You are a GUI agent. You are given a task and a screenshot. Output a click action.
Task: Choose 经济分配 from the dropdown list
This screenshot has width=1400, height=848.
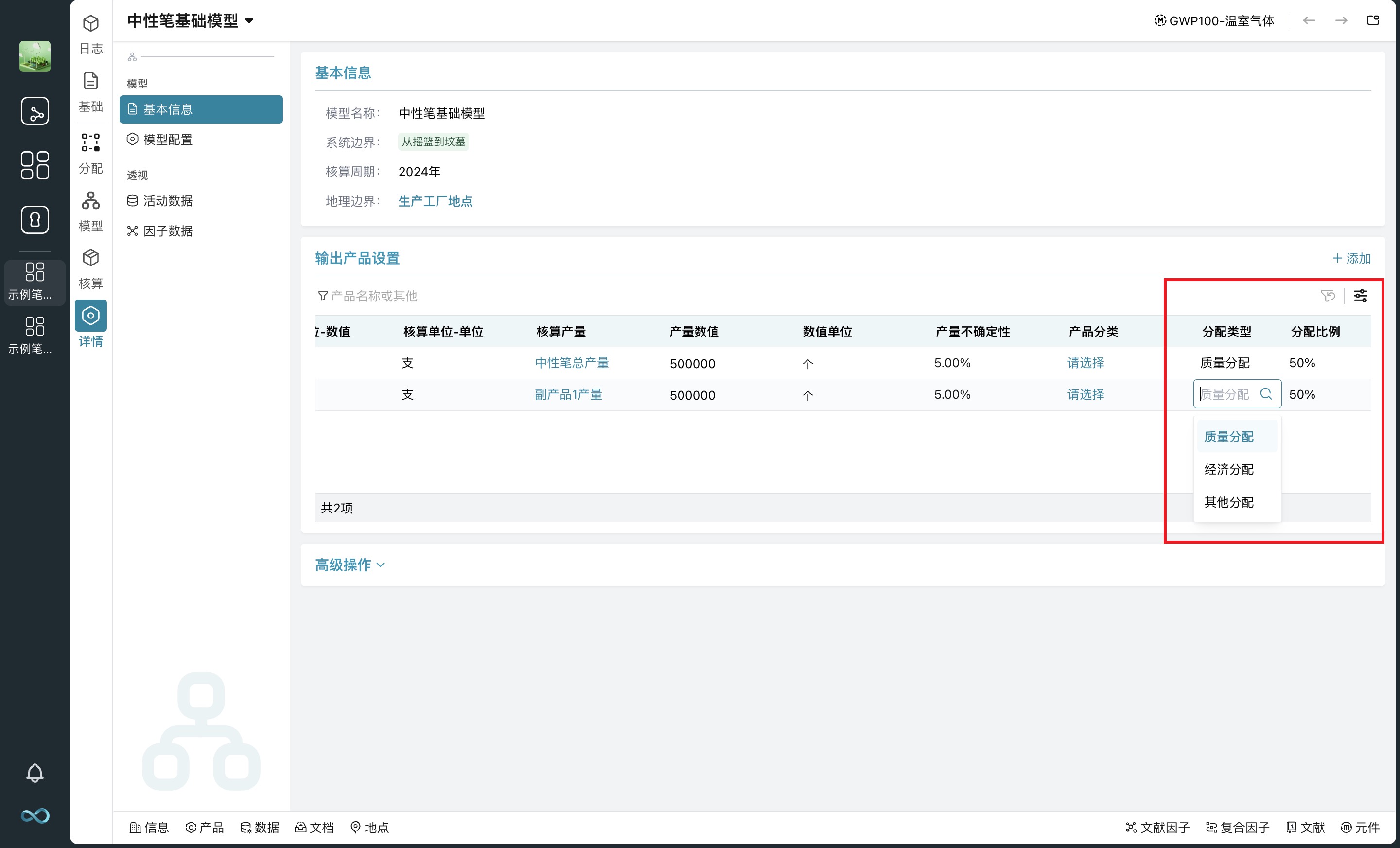[x=1228, y=469]
